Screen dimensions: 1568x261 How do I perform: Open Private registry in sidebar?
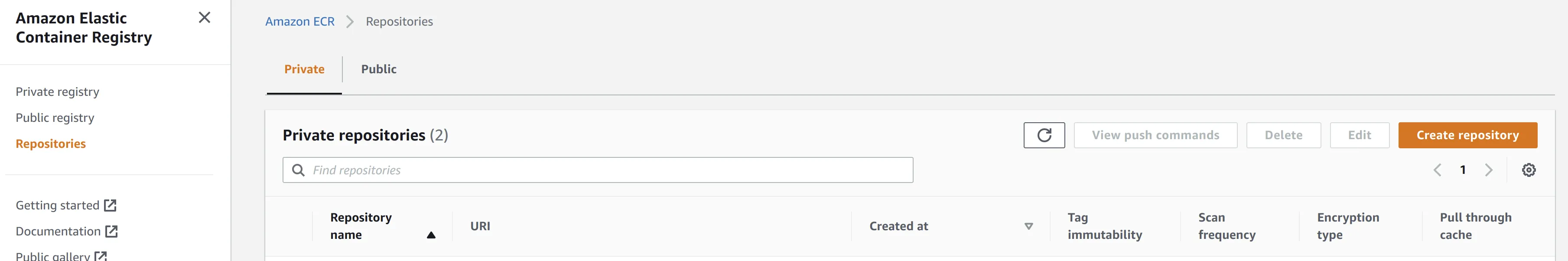[57, 92]
